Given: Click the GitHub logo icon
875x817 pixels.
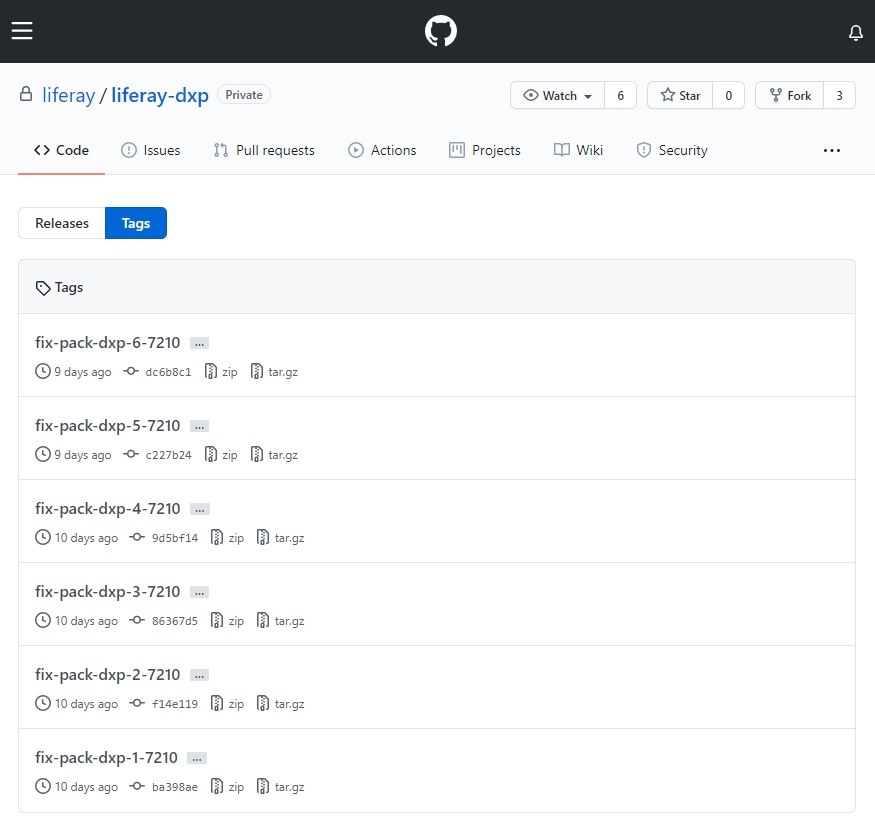Looking at the screenshot, I should pyautogui.click(x=440, y=32).
